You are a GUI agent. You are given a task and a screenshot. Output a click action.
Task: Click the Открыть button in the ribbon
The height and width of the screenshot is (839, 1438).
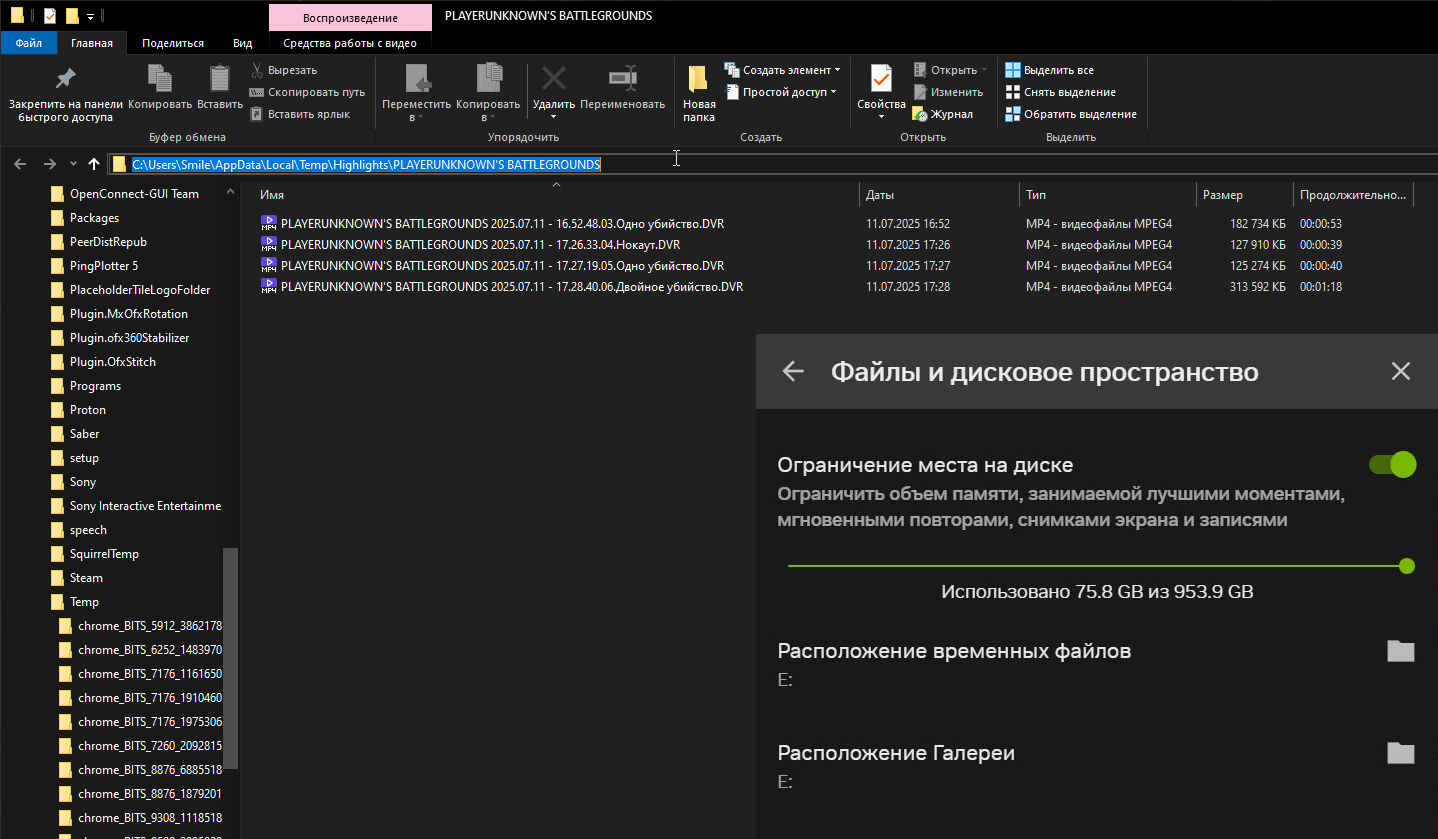point(950,70)
